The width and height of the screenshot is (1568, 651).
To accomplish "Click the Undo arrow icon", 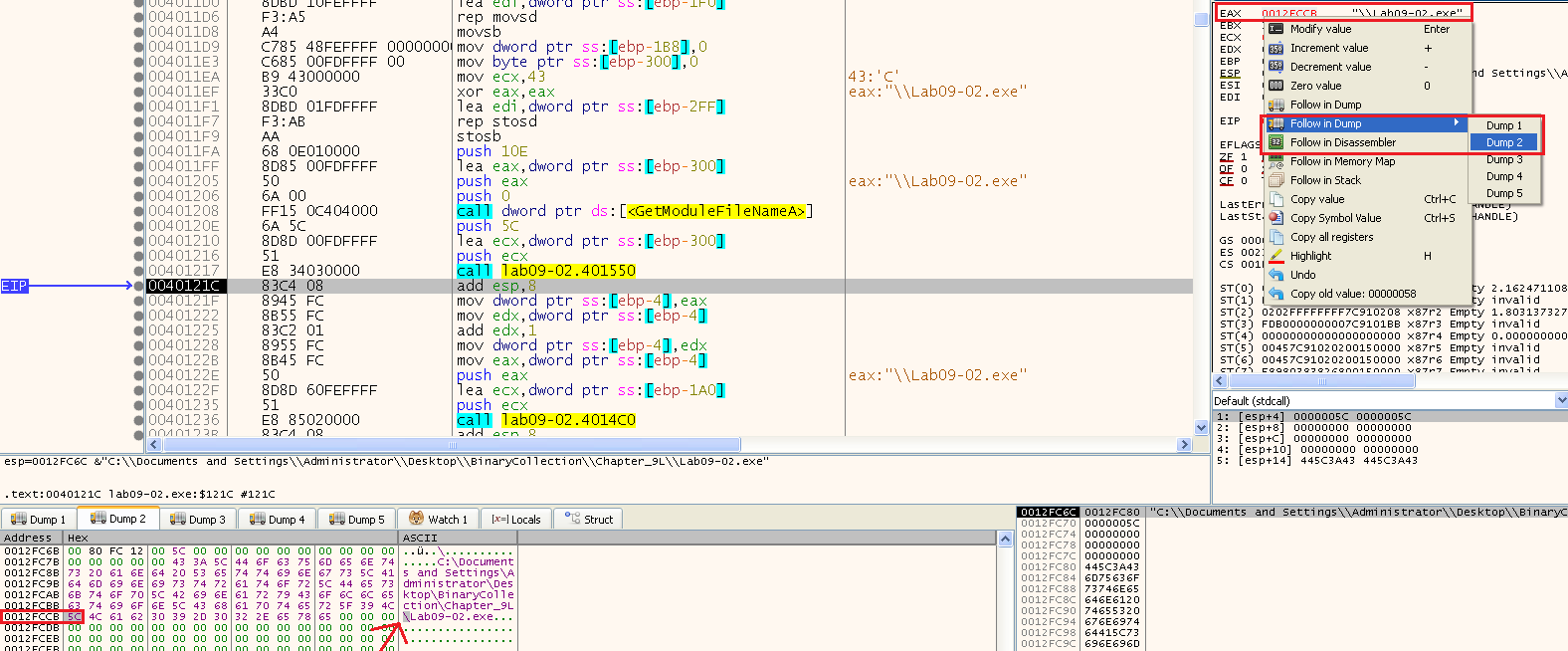I will tap(1275, 275).
